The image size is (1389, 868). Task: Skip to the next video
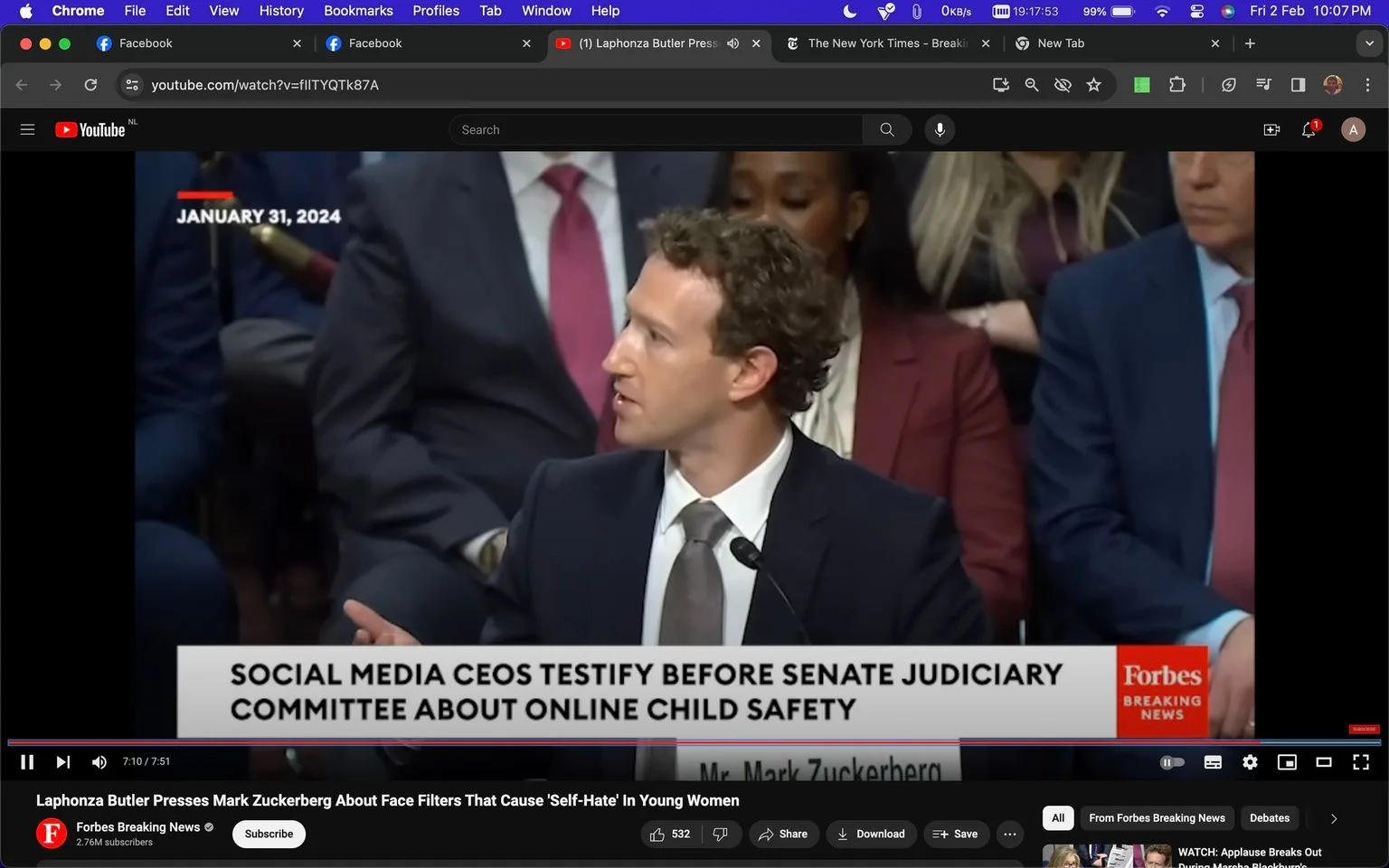[x=62, y=762]
